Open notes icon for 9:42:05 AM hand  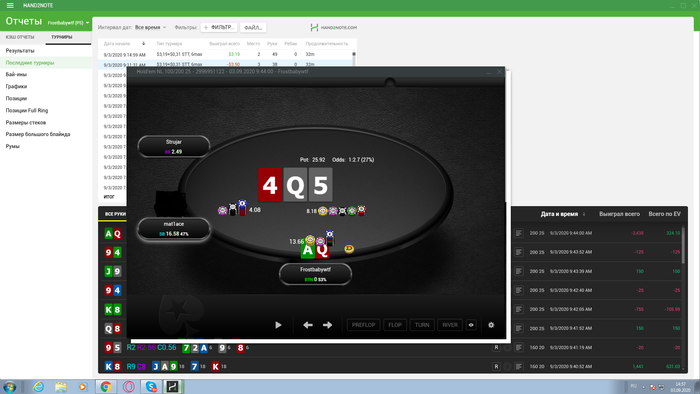[518, 309]
